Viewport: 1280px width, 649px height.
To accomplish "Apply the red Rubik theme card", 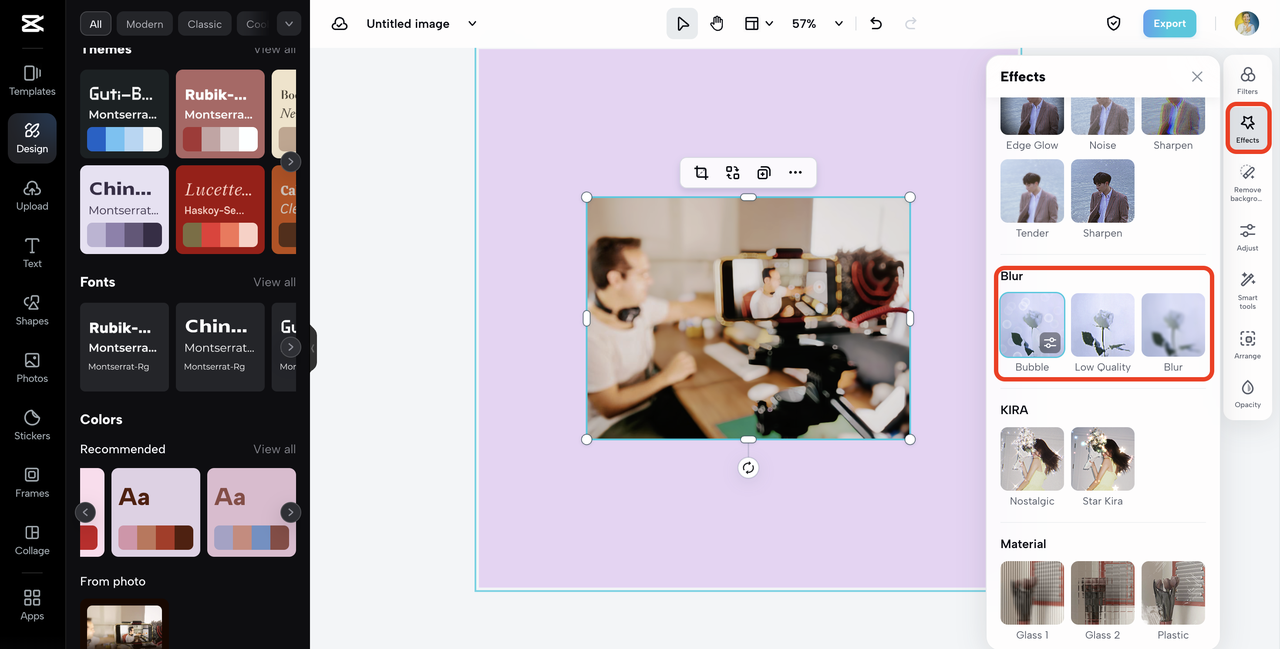I will click(220, 113).
